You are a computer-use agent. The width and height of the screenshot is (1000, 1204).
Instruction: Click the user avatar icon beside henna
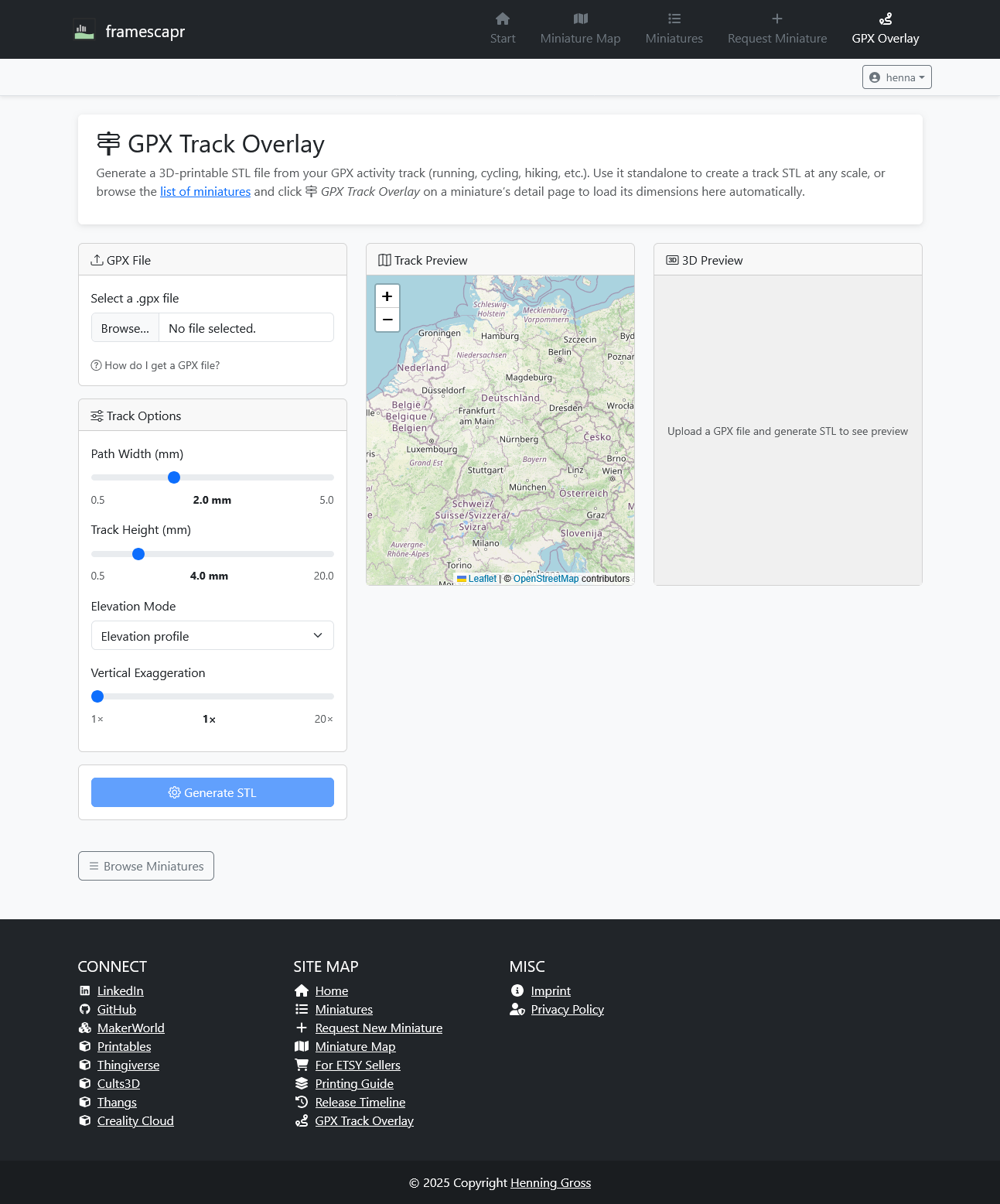point(875,77)
